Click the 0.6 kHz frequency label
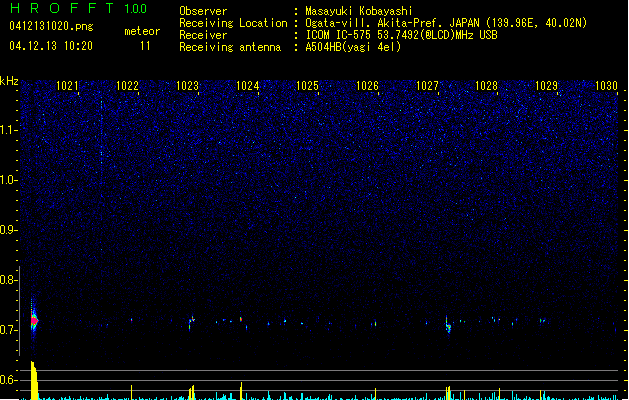This screenshot has height=400, width=629. (8, 380)
